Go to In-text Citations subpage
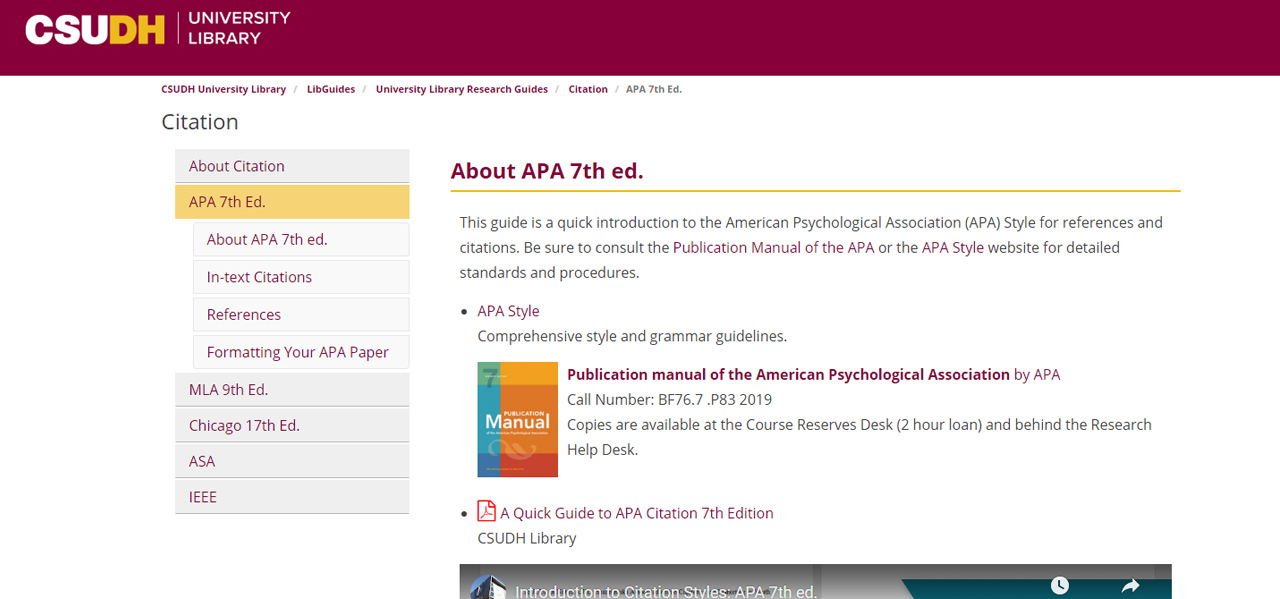 point(301,277)
